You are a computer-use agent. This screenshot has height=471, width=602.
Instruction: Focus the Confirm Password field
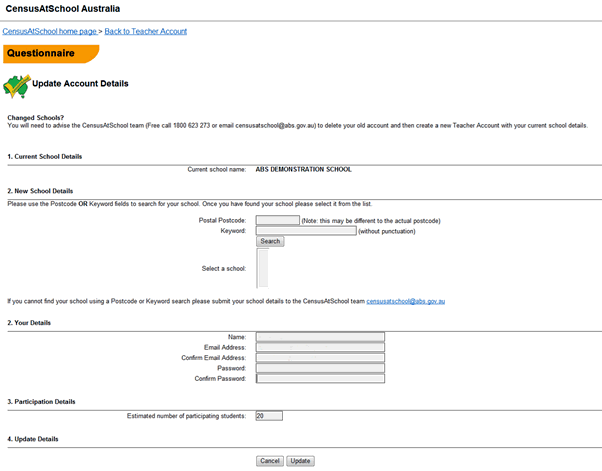[x=320, y=378]
